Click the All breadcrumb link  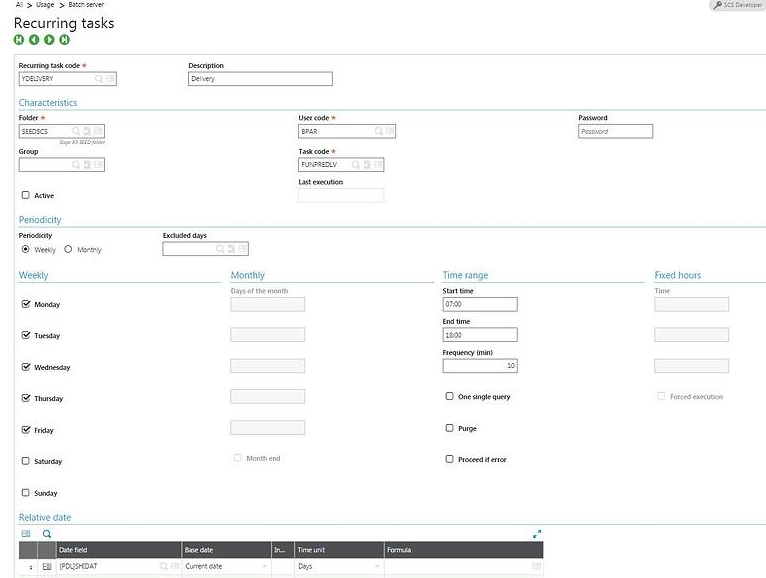point(19,5)
